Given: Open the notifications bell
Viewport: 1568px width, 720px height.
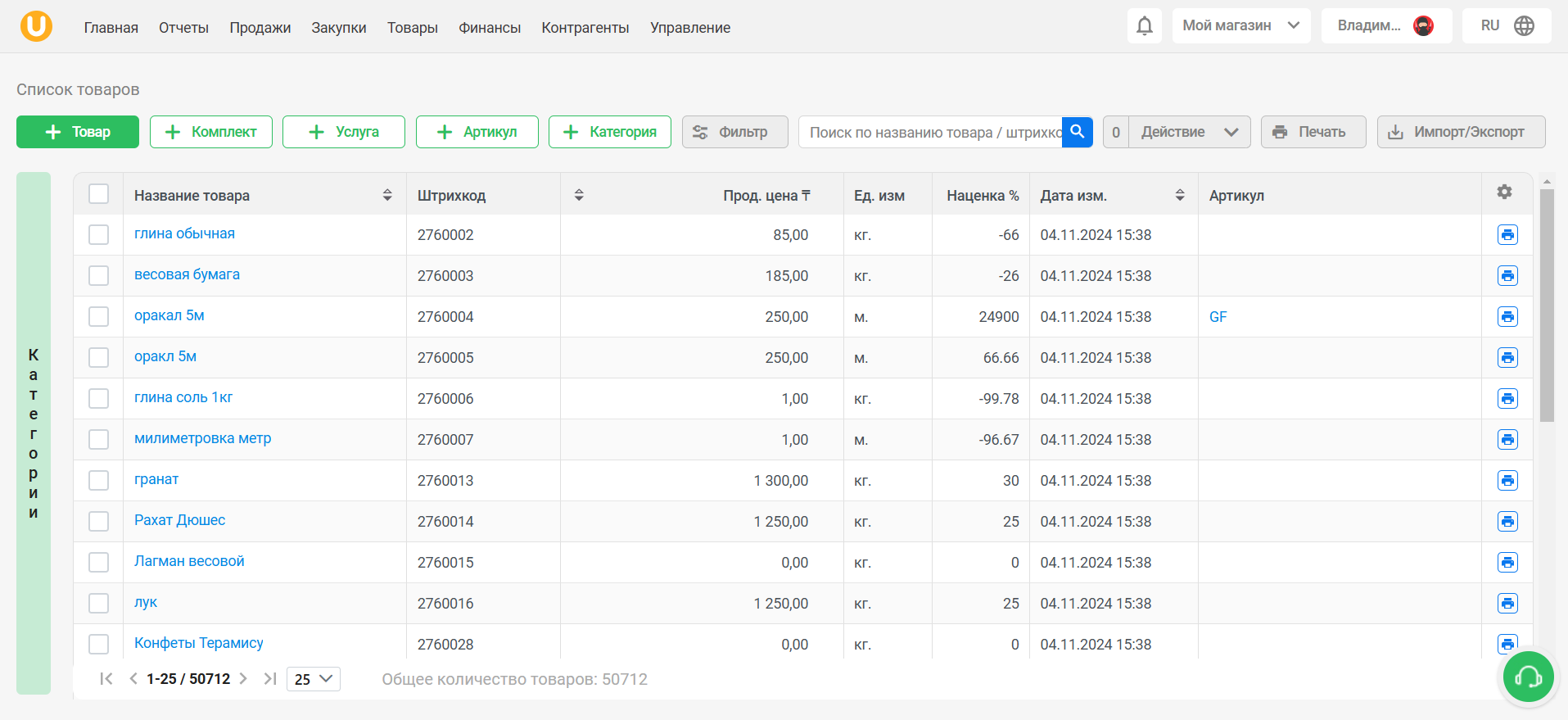Looking at the screenshot, I should [1144, 26].
